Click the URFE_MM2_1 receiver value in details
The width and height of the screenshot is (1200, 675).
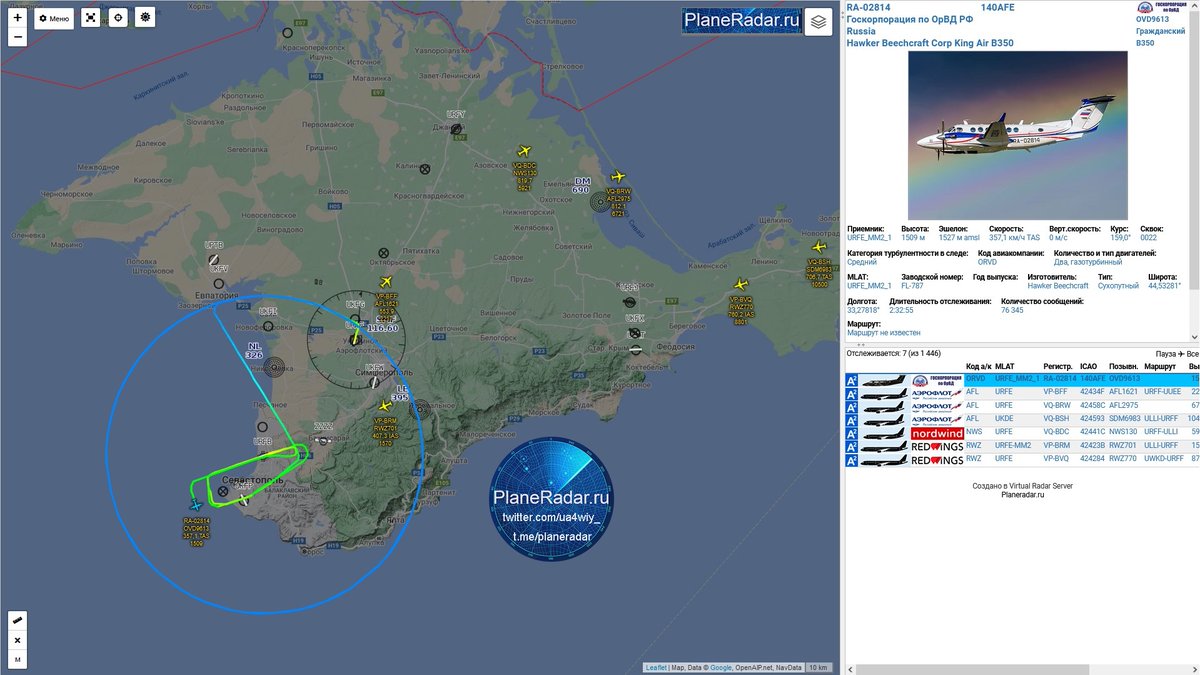868,238
